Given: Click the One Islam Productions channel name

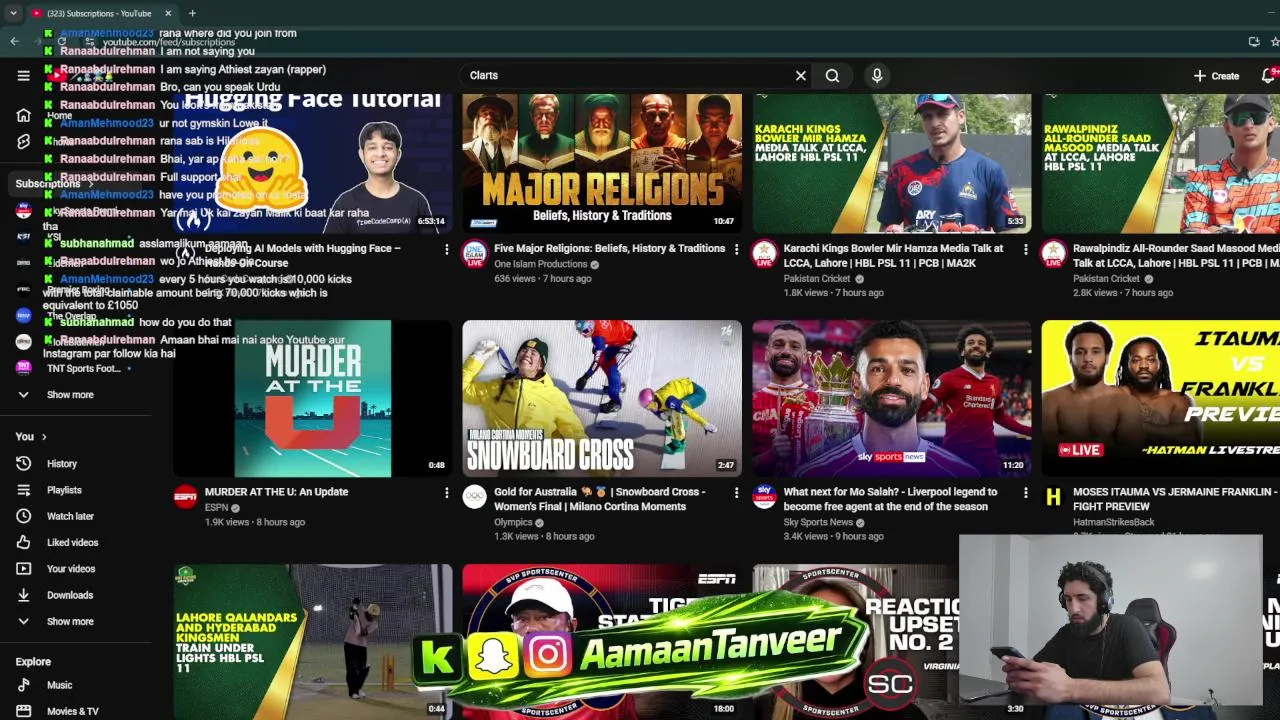Looking at the screenshot, I should (540, 265).
